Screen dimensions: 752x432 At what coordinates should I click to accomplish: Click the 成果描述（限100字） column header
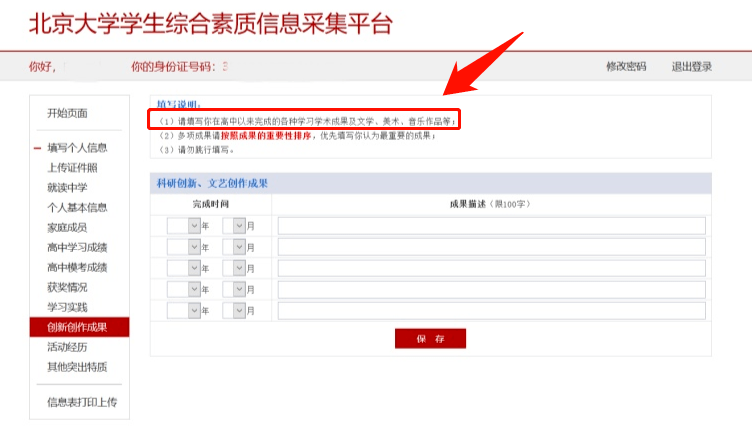[x=490, y=204]
